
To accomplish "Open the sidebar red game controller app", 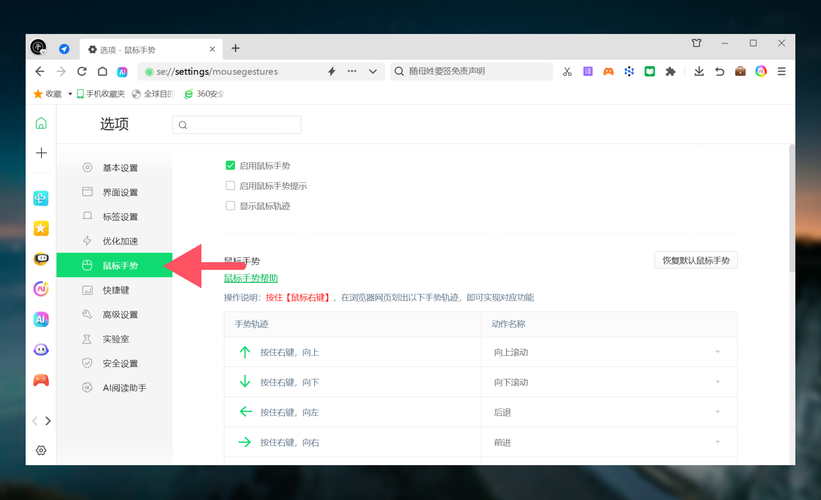I will (41, 380).
